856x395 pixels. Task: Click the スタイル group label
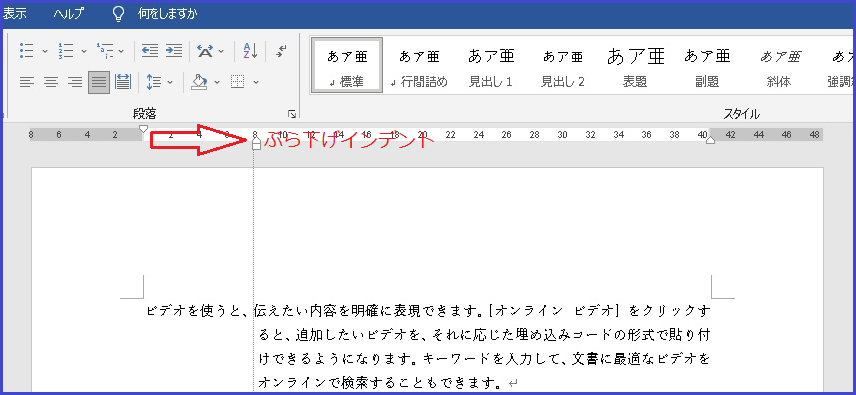coord(741,114)
